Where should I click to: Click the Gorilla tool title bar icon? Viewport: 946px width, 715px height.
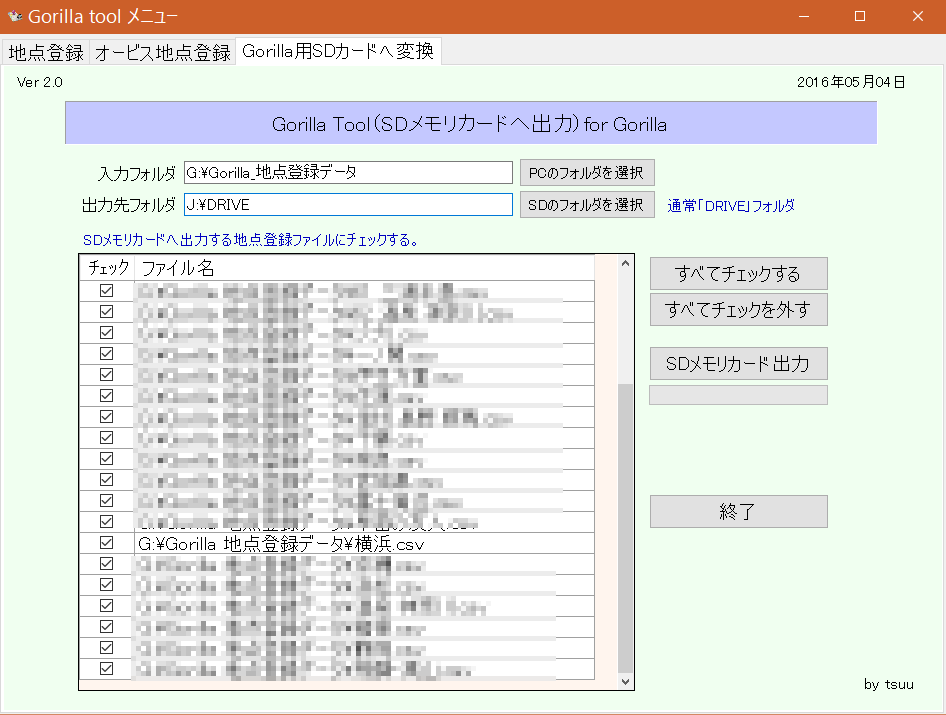14,16
